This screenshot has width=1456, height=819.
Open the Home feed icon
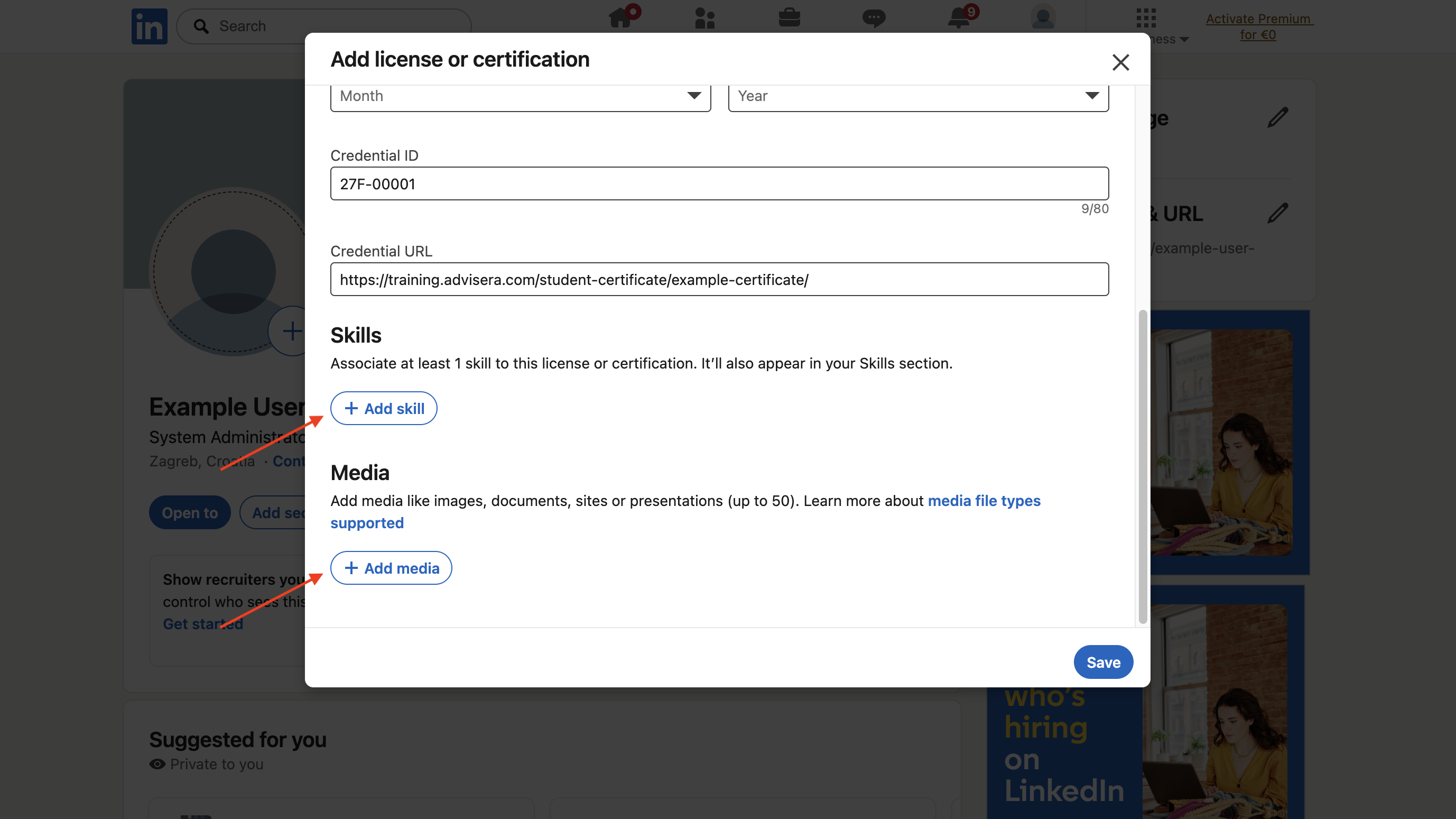(621, 17)
